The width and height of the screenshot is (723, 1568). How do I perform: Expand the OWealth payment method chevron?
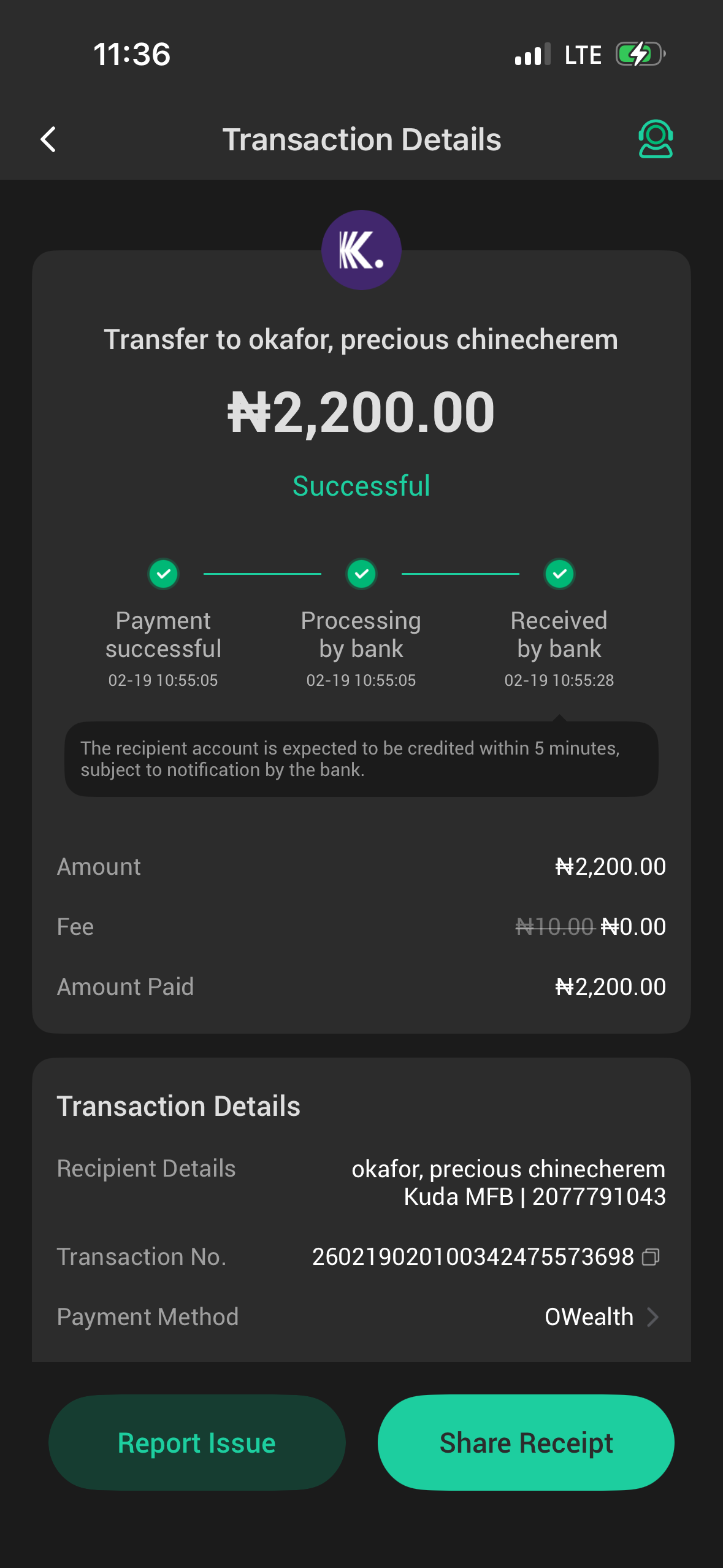click(653, 1317)
